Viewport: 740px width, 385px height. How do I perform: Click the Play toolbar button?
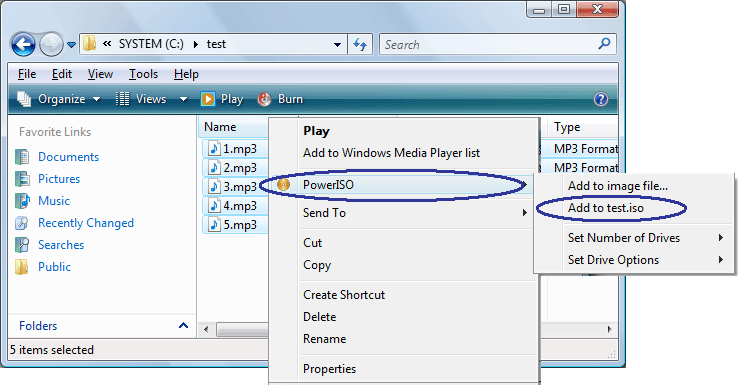pyautogui.click(x=222, y=99)
